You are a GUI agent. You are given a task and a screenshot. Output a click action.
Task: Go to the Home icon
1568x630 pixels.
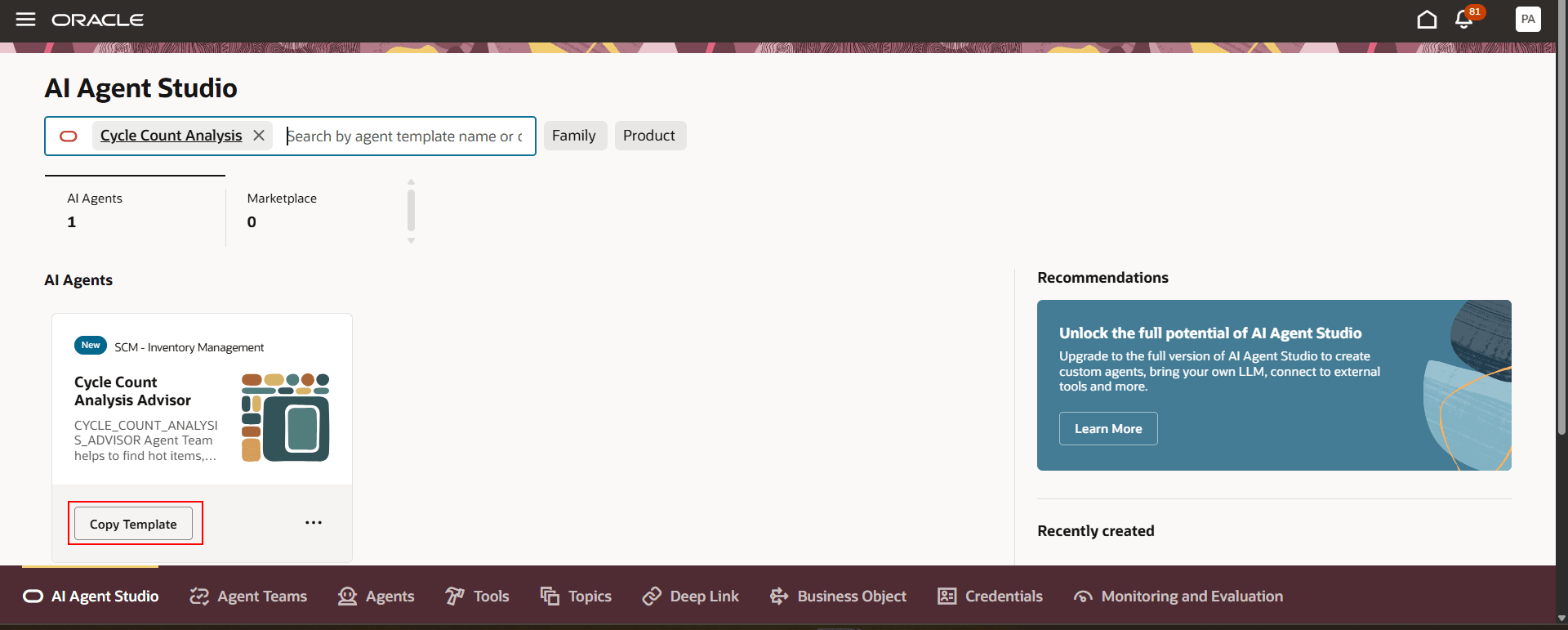[1427, 19]
